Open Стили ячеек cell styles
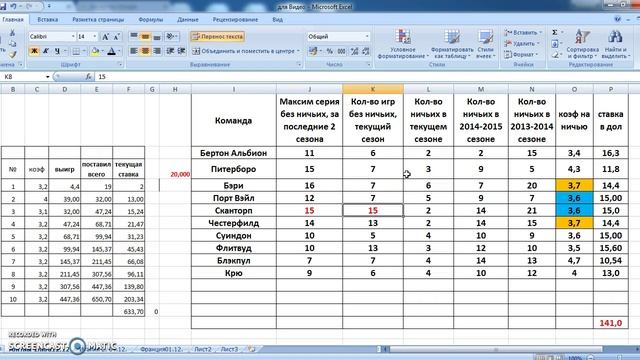 point(486,44)
